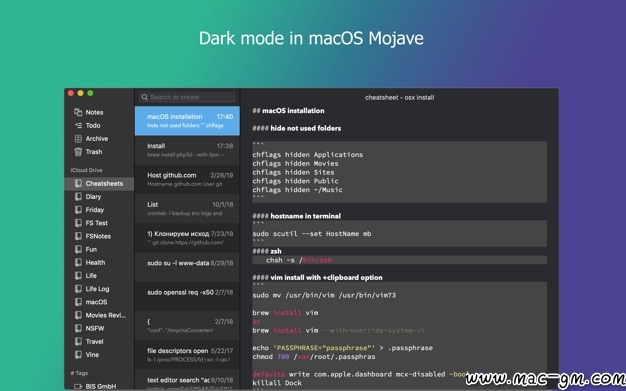Focus the 'Search or create' field
The image size is (626, 391).
tap(187, 97)
